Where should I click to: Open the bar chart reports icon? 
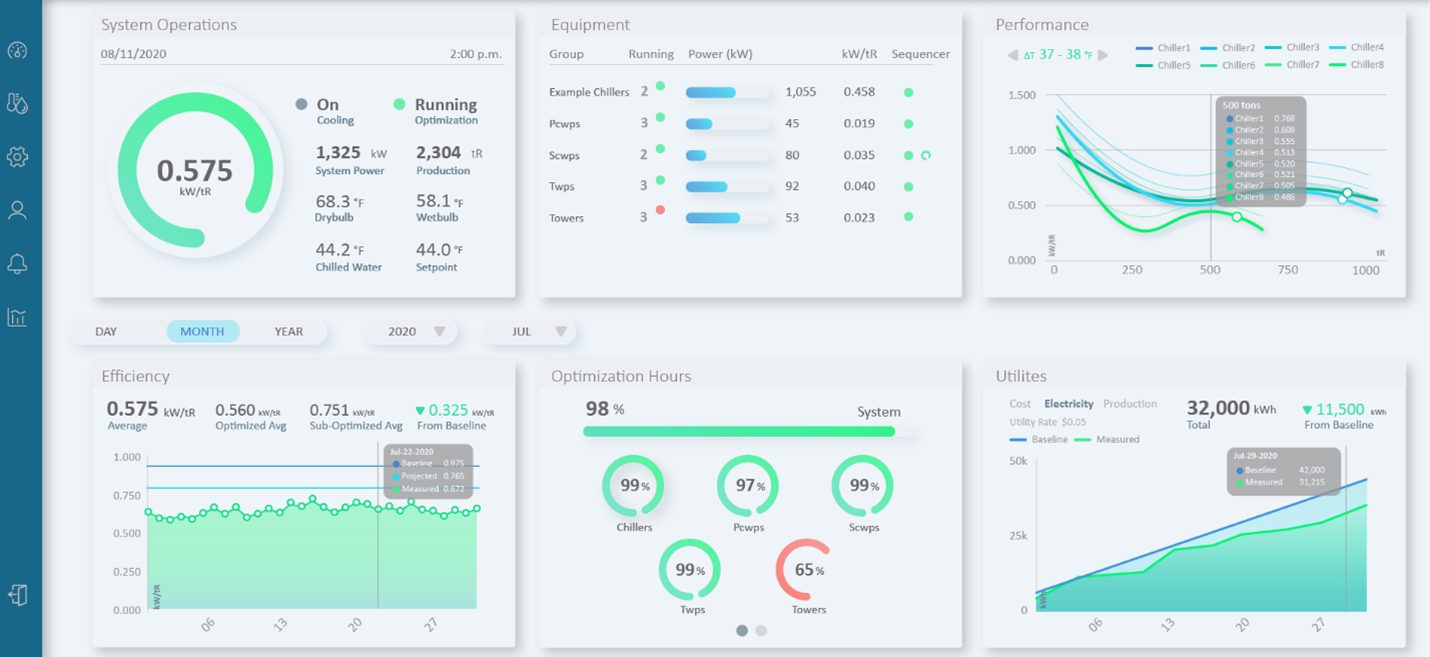pyautogui.click(x=17, y=317)
